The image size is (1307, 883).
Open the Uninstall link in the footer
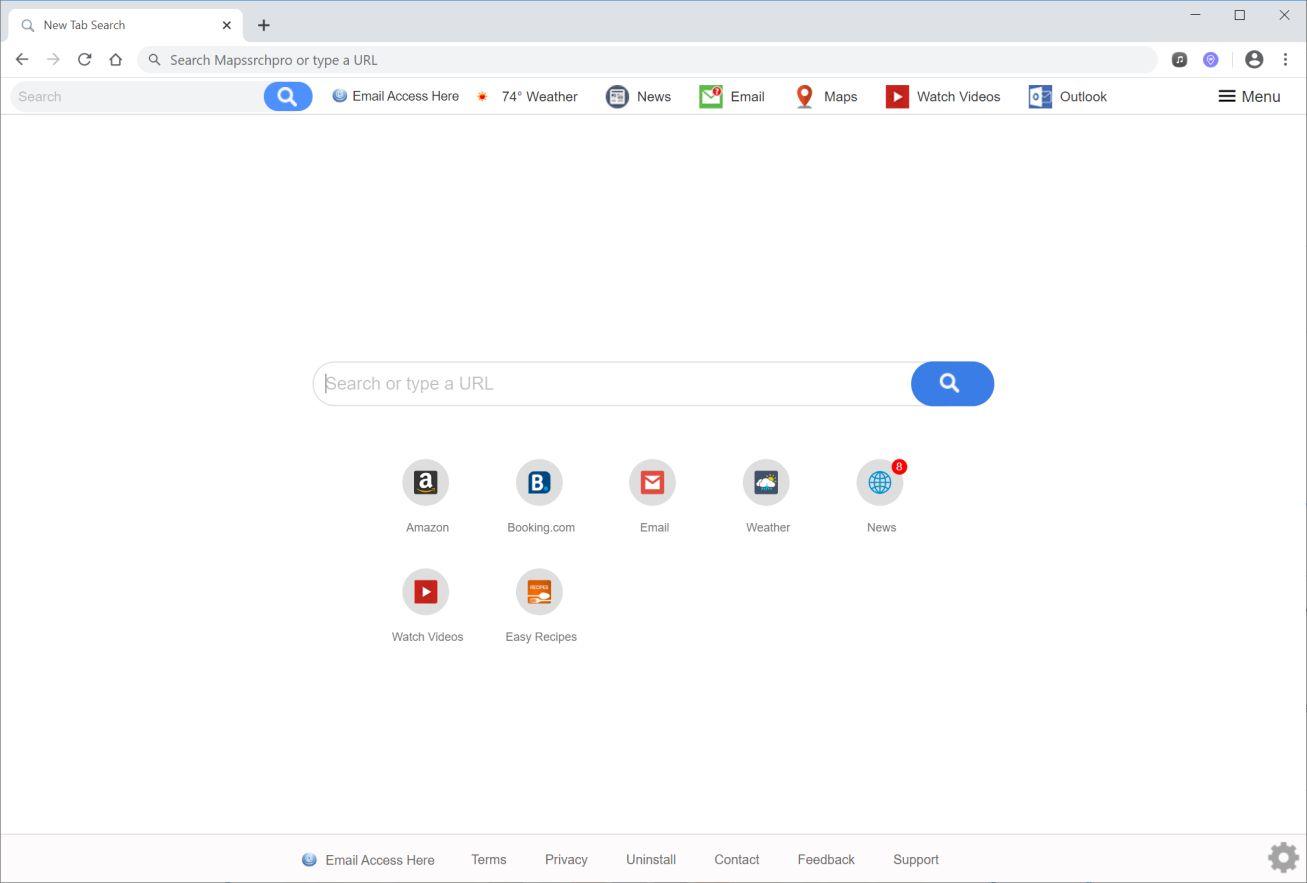click(x=651, y=859)
